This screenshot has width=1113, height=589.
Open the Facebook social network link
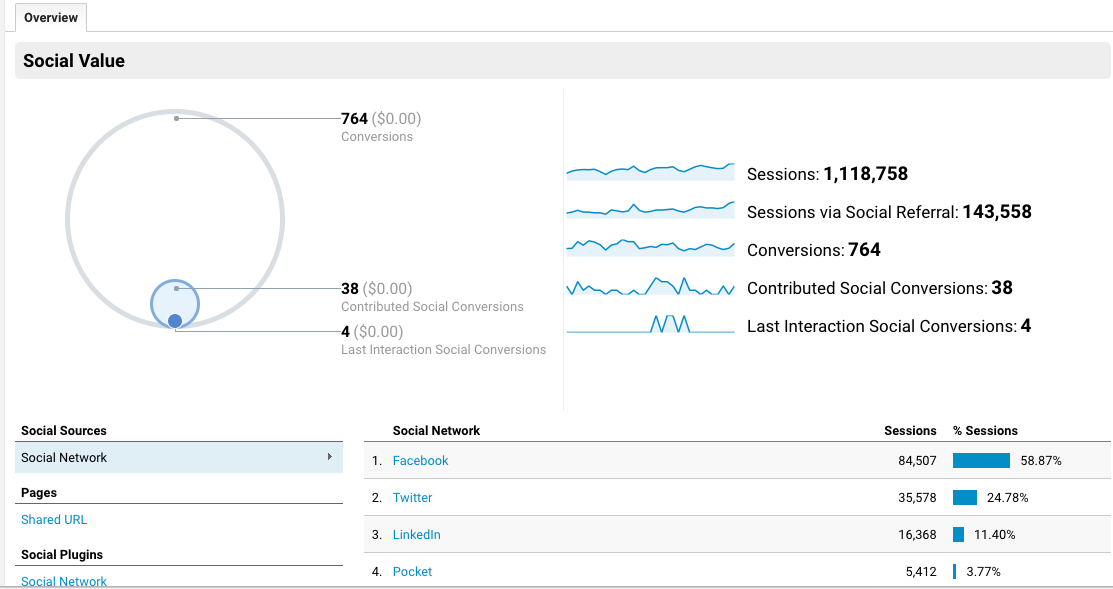(x=420, y=461)
